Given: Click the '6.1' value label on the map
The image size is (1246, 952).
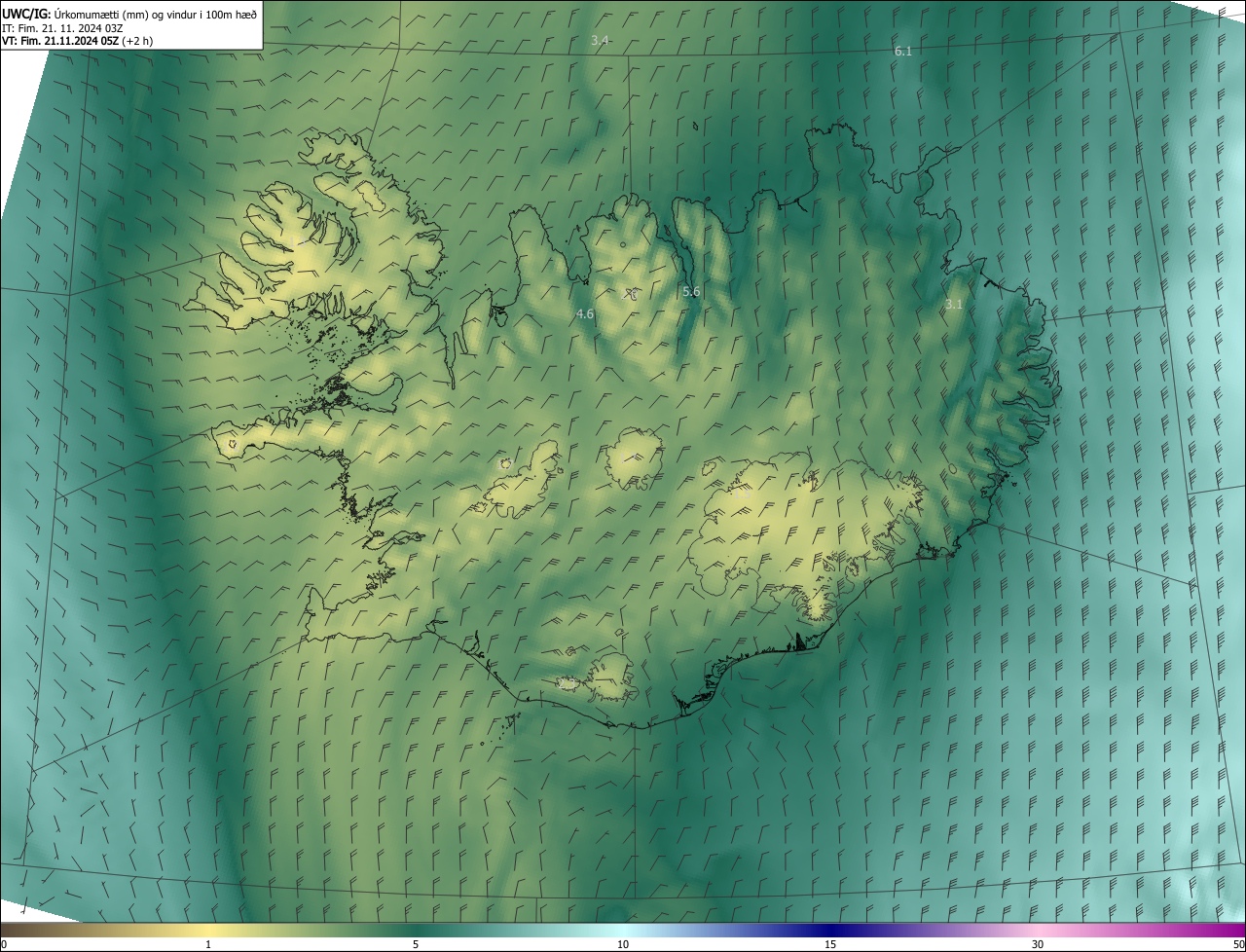Looking at the screenshot, I should click(x=903, y=51).
